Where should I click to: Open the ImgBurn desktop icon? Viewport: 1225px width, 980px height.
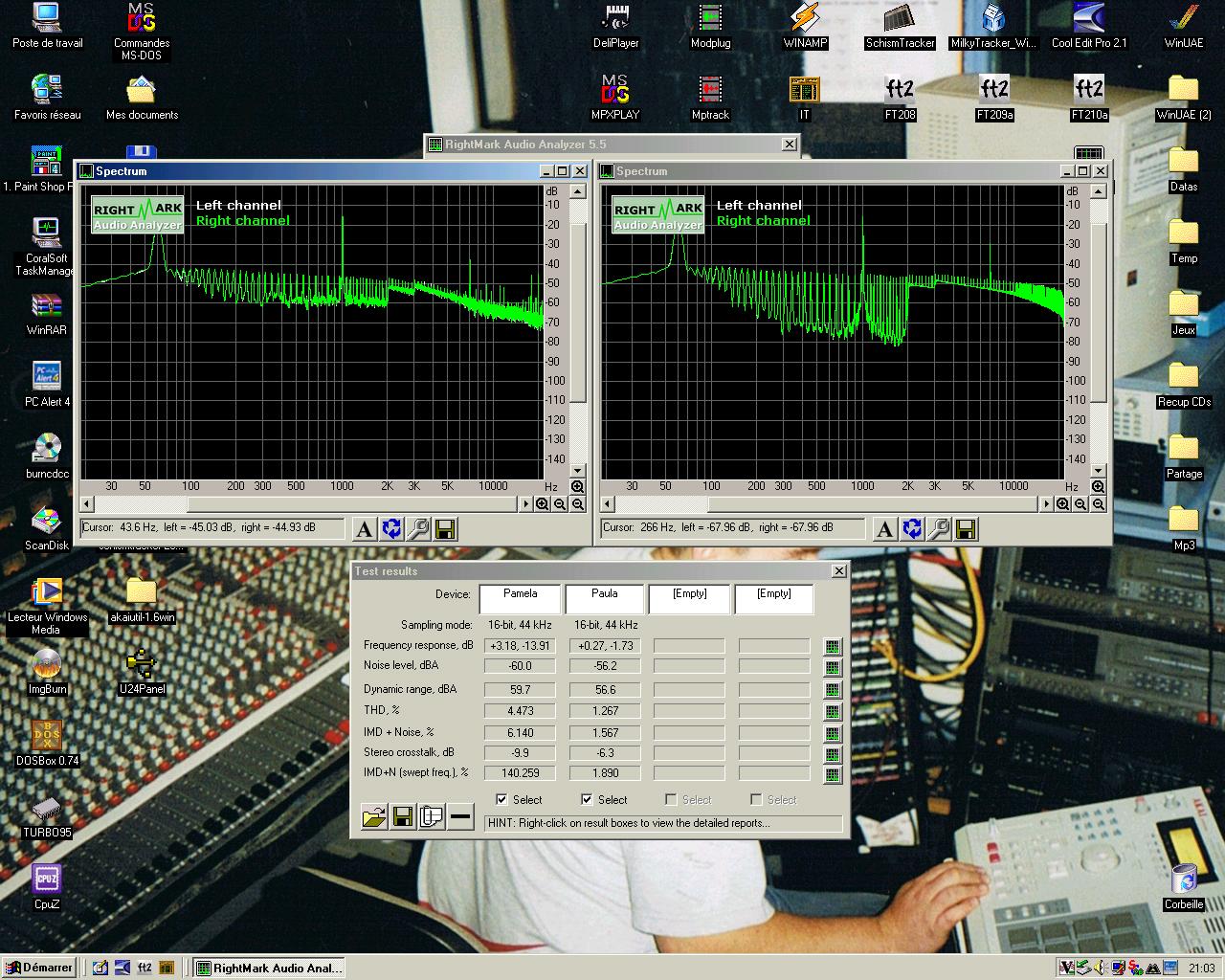tap(47, 672)
